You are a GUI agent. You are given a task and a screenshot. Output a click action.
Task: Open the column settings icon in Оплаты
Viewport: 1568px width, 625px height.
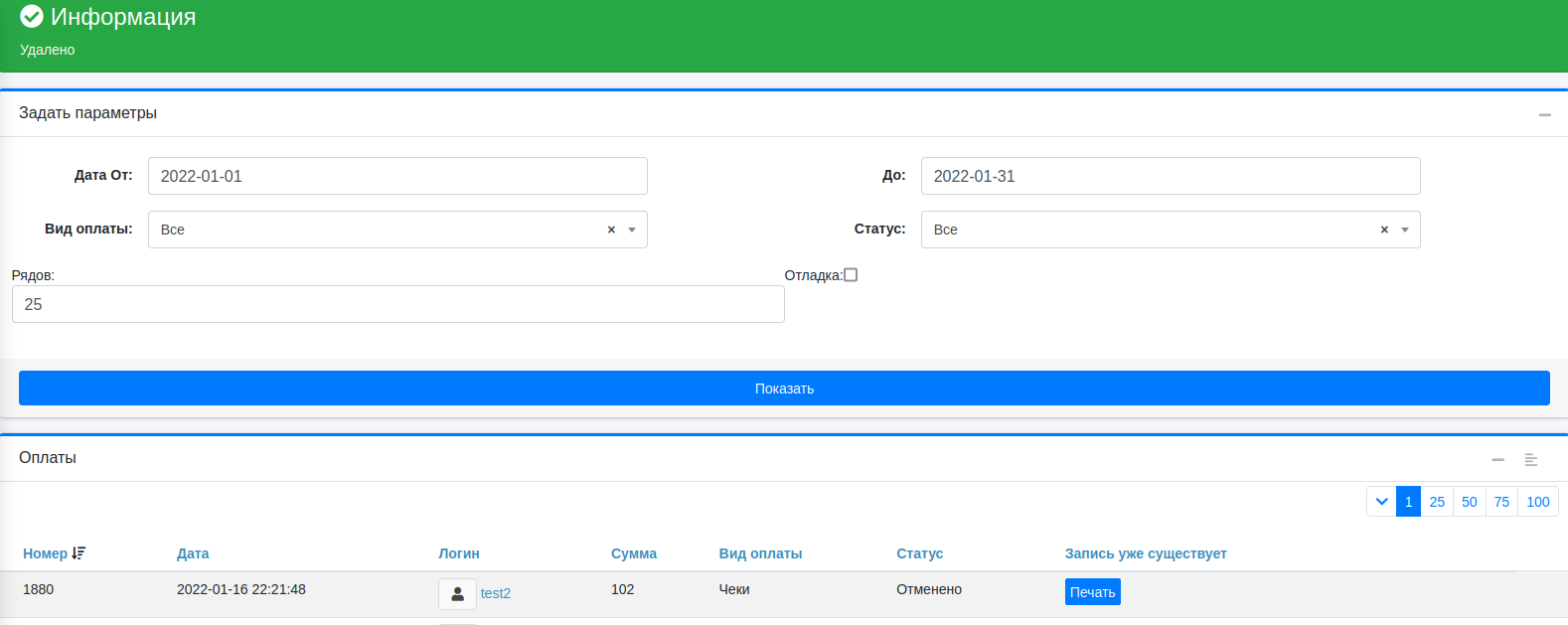coord(1531,460)
